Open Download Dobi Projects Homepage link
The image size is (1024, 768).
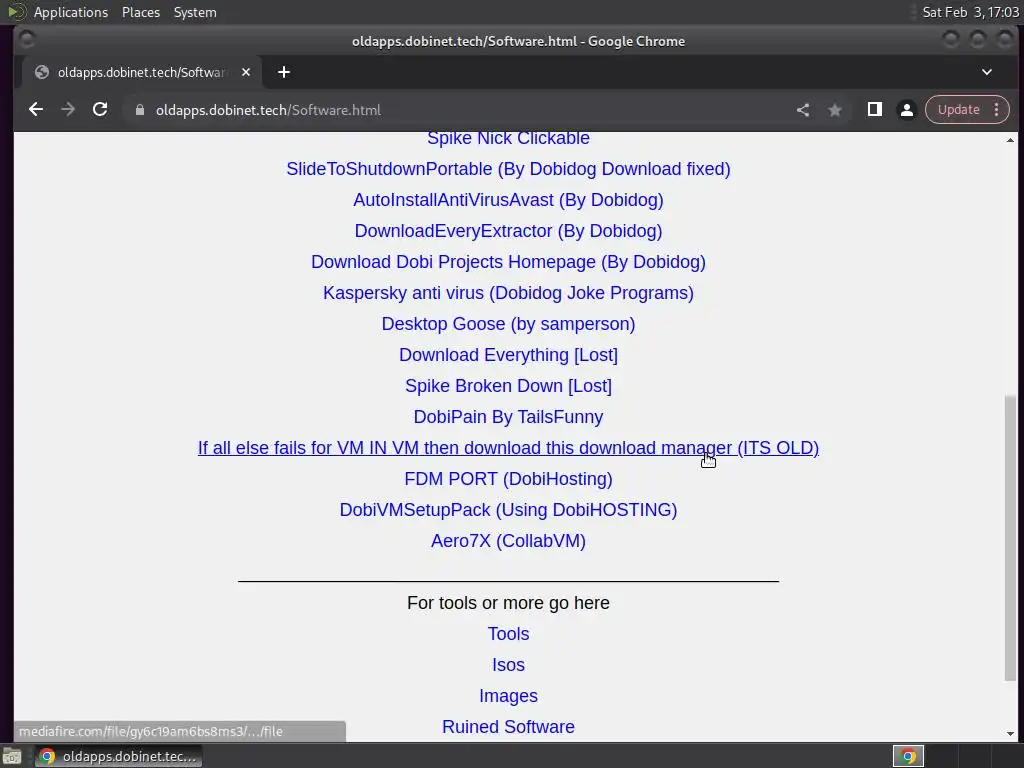pyautogui.click(x=508, y=262)
